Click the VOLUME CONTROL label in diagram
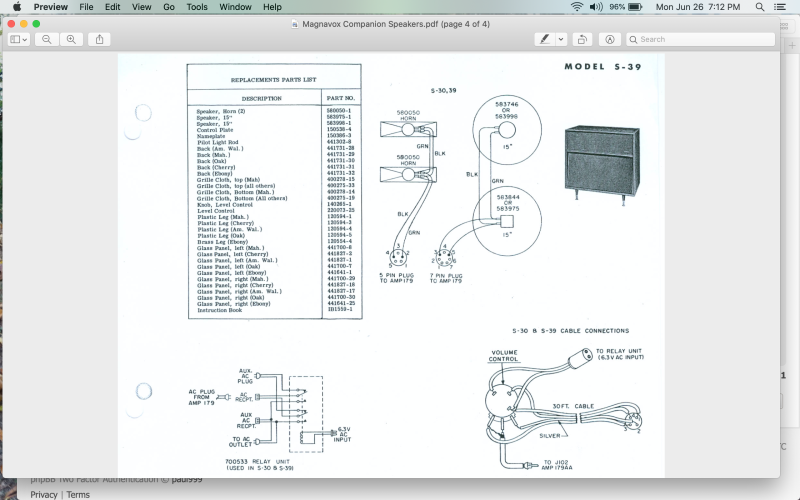This screenshot has height=500, width=800. (x=504, y=356)
